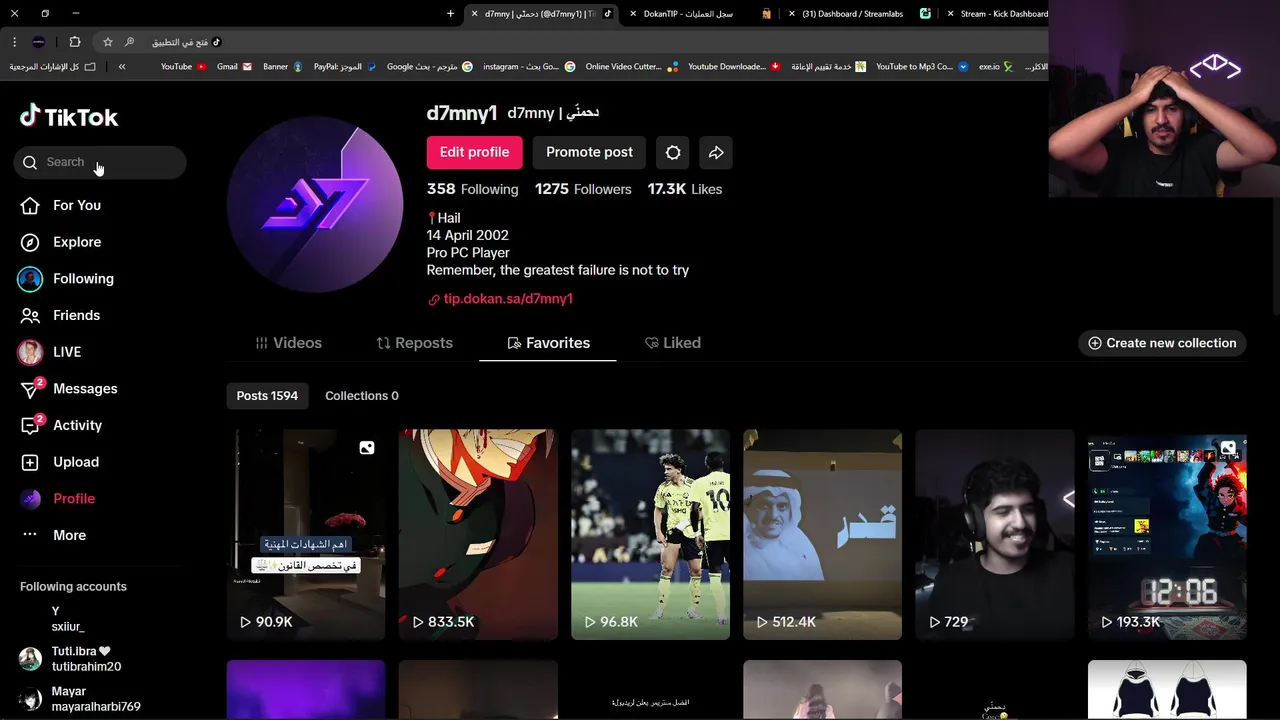Open the browser extensions puzzle icon
1280x720 pixels.
coord(75,42)
